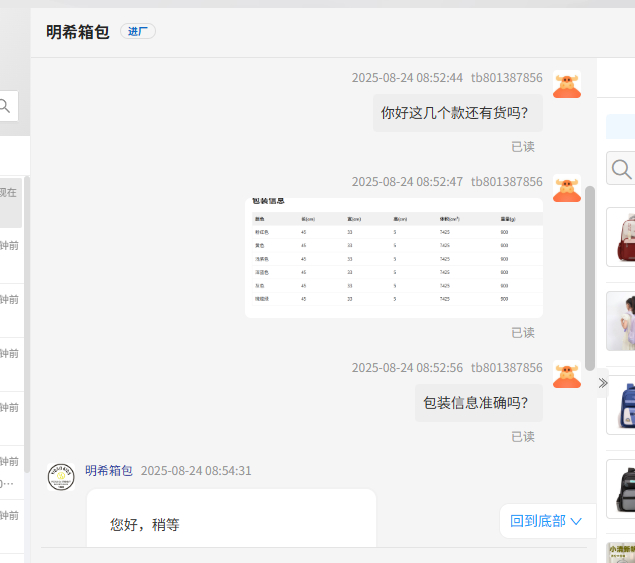The height and width of the screenshot is (563, 635).
Task: Click buyer avatar next to 你好这几个款还有货吗 message
Action: tap(567, 85)
